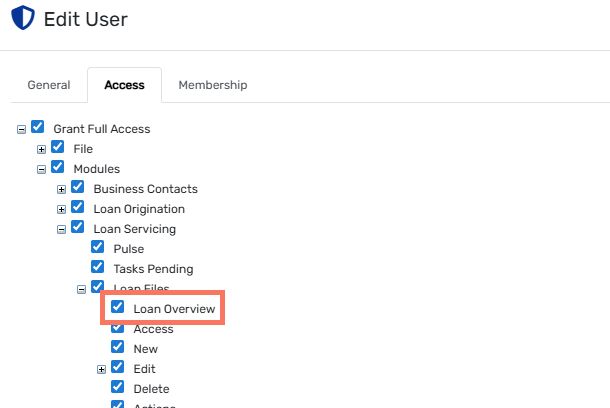Toggle the Delete permission checkbox
Viewport: 610px width, 408px height.
118,388
